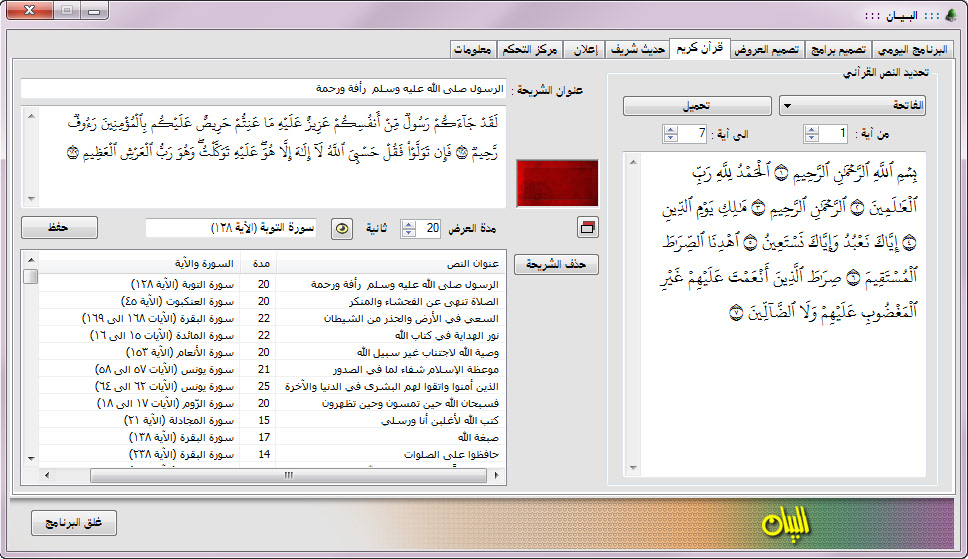The height and width of the screenshot is (559, 968).
Task: Open the معلومات tab
Action: pos(472,50)
